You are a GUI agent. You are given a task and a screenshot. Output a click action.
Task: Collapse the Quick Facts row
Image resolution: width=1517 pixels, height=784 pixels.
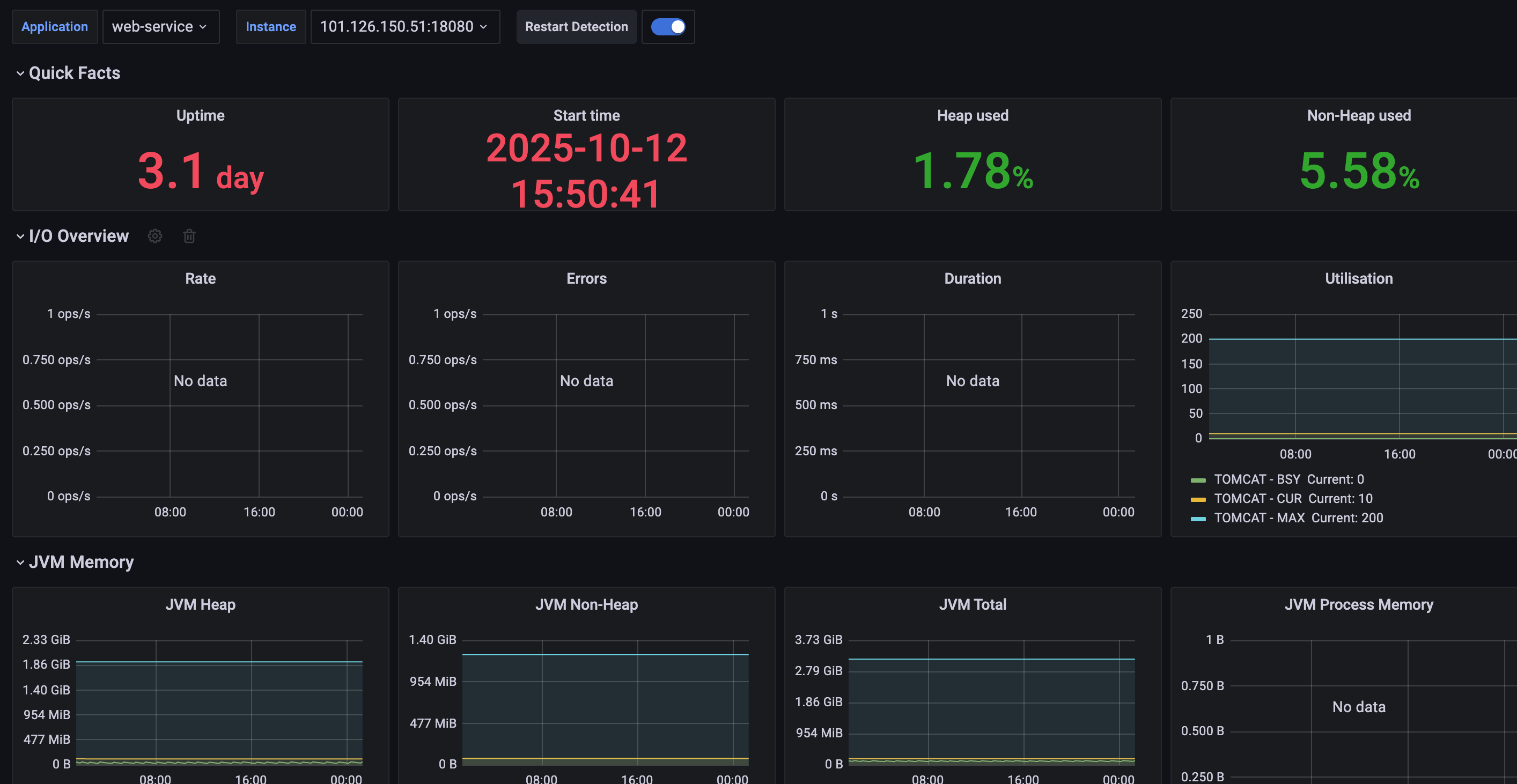coord(20,73)
